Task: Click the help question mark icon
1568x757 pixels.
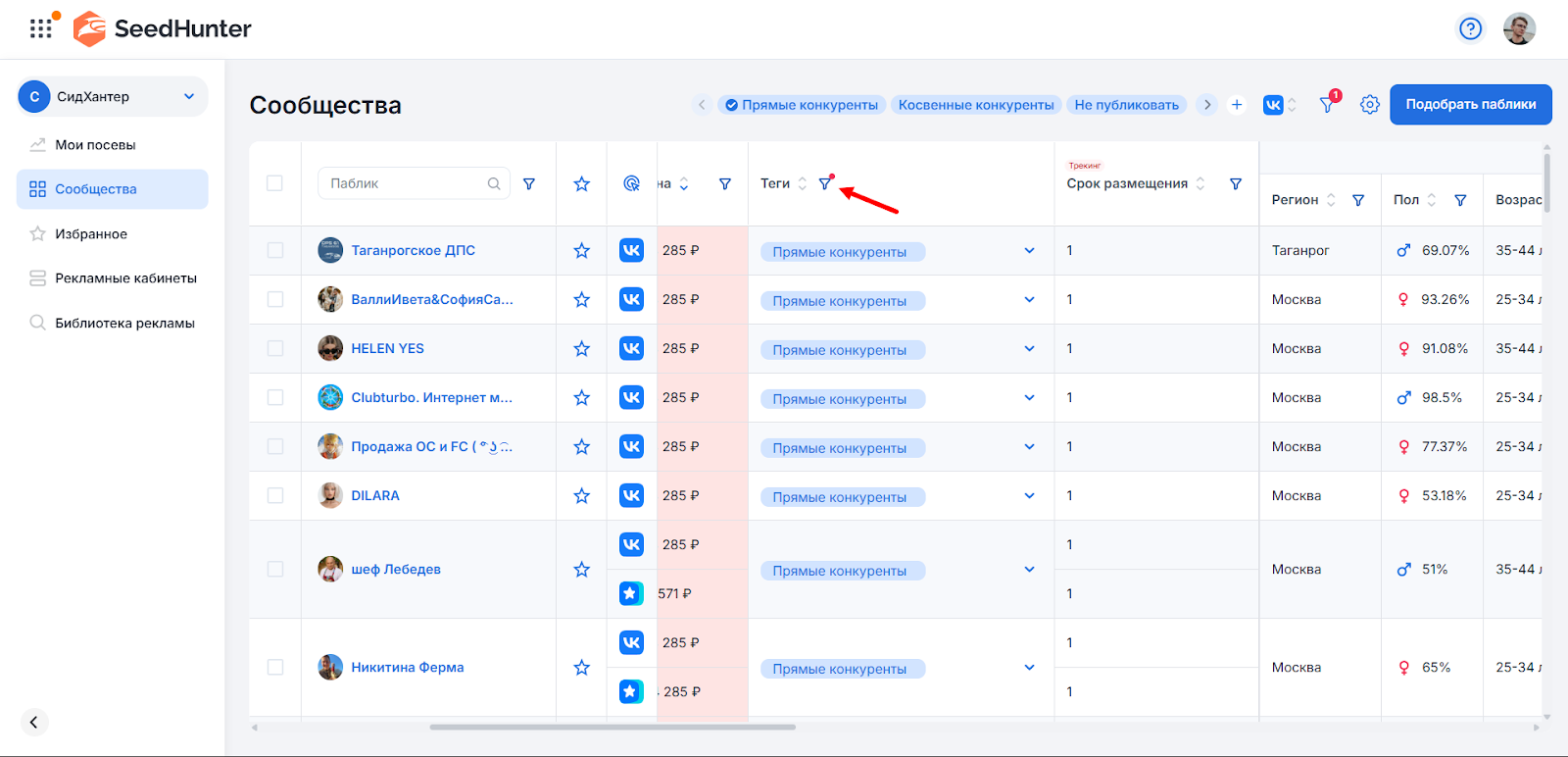Action: tap(1470, 28)
